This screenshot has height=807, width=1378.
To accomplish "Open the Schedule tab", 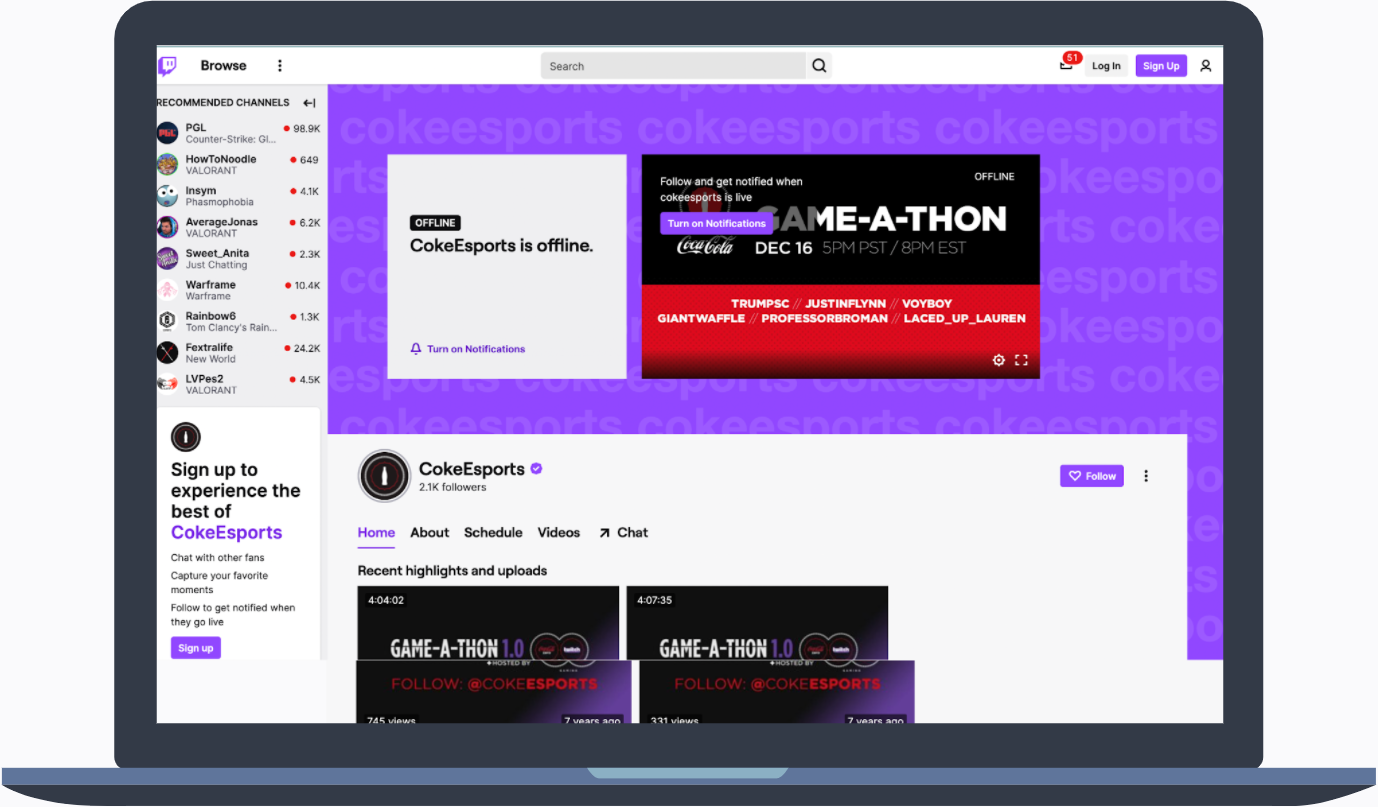I will point(493,533).
